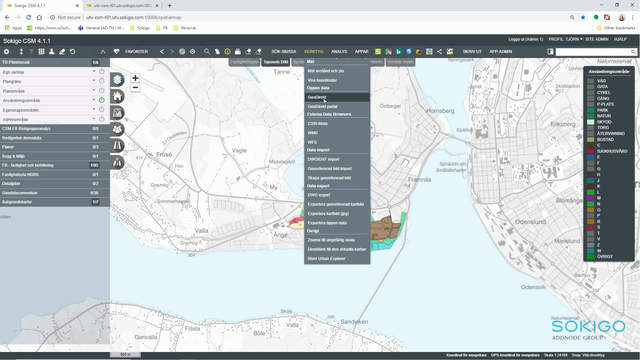The height and width of the screenshot is (360, 640).
Task: Select the pencil edit icon
Action: point(62,52)
